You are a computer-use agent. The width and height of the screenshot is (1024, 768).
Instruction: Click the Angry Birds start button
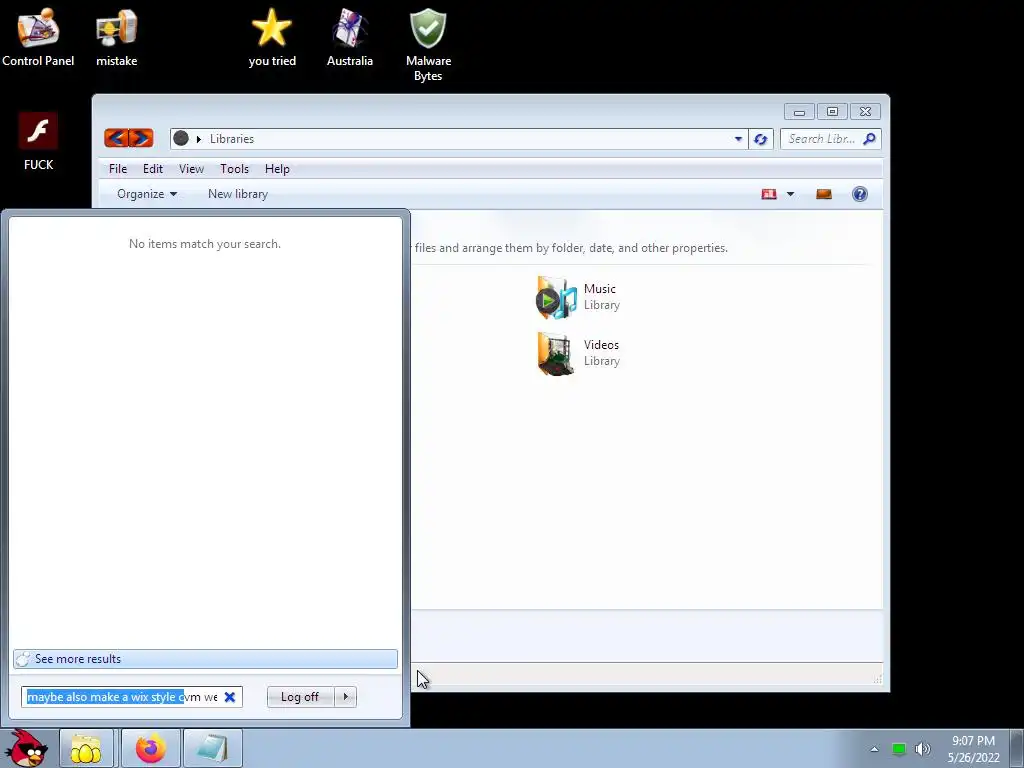[x=27, y=748]
